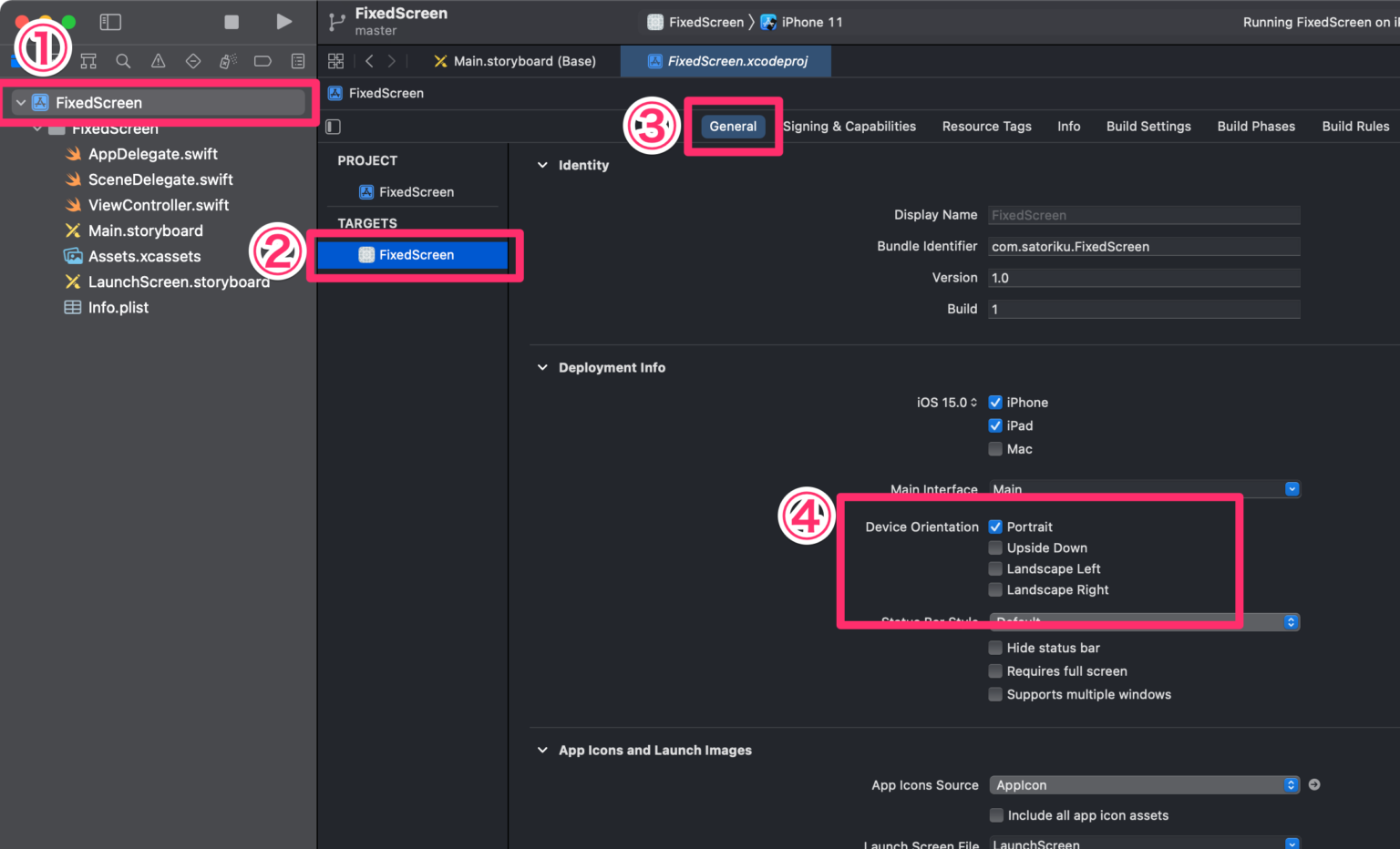Click the Bundle Identifier text field
Viewport: 1400px width, 849px height.
pos(1144,246)
